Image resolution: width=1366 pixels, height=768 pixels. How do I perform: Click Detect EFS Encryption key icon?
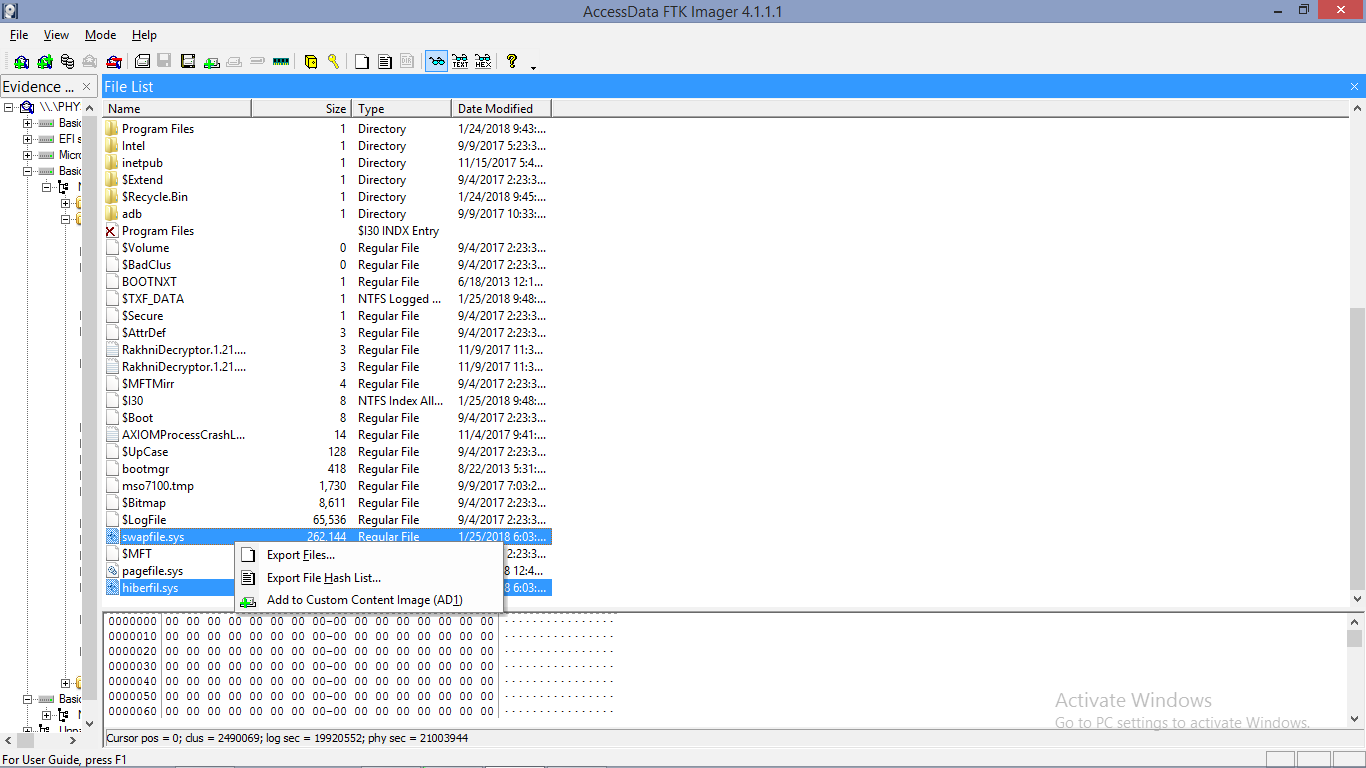pyautogui.click(x=334, y=61)
